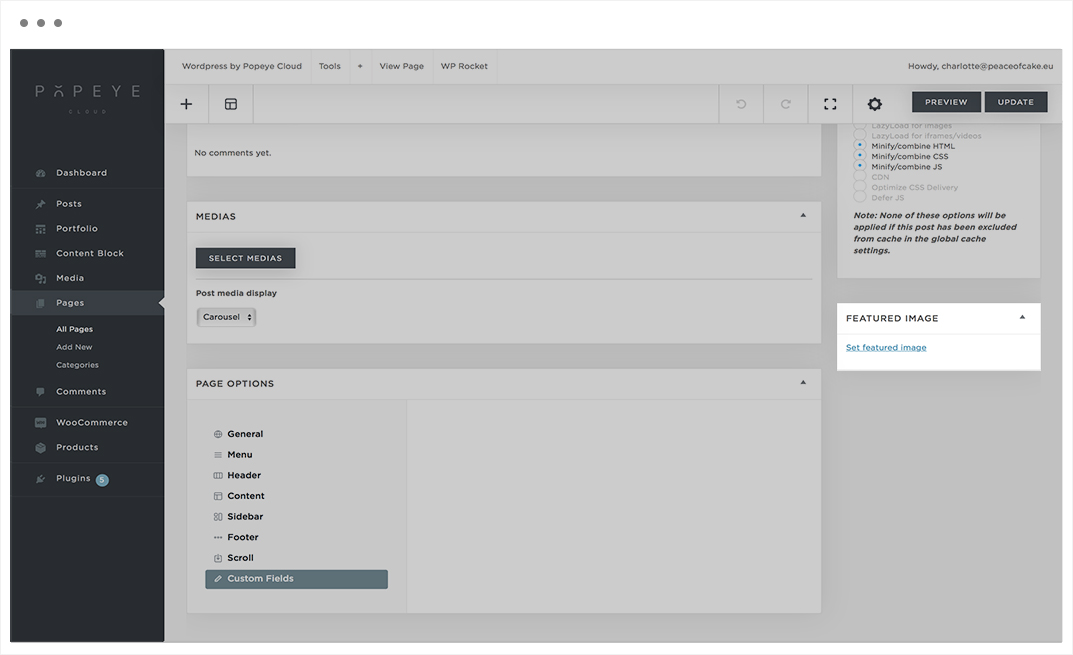
Task: Click the Popeye Cloud logo
Action: [88, 98]
